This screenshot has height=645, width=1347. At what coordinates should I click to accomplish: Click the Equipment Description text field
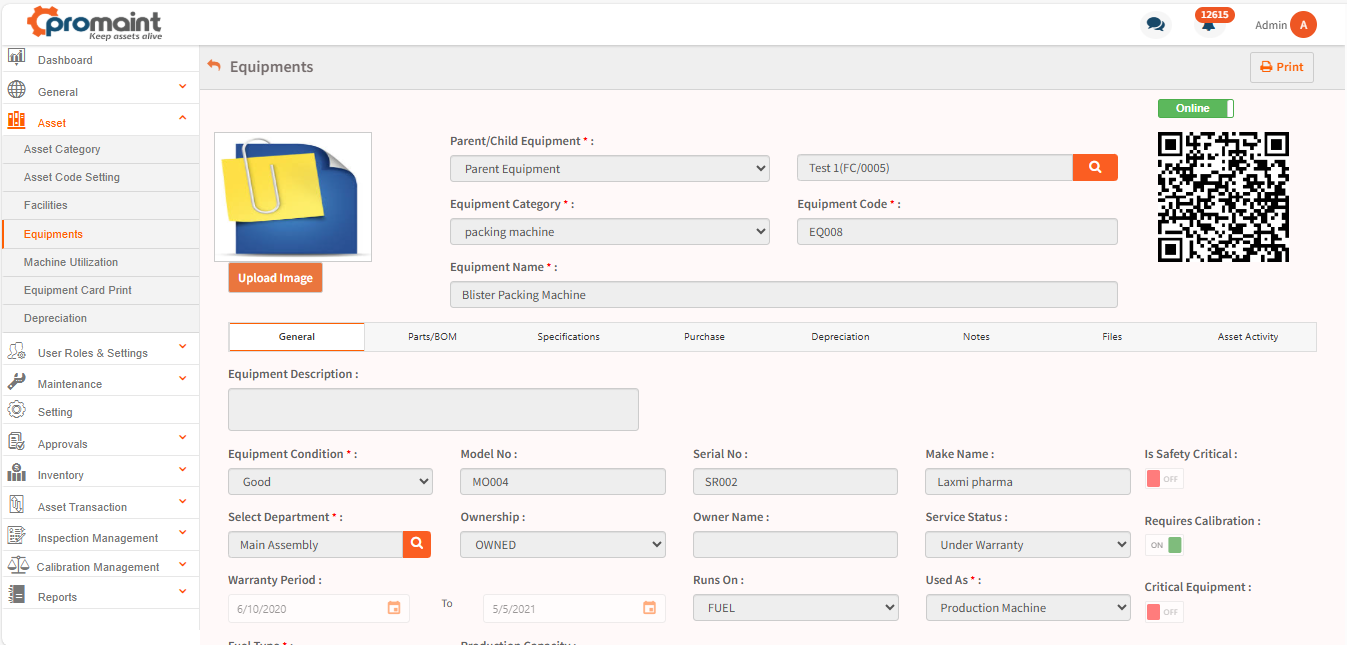point(433,409)
